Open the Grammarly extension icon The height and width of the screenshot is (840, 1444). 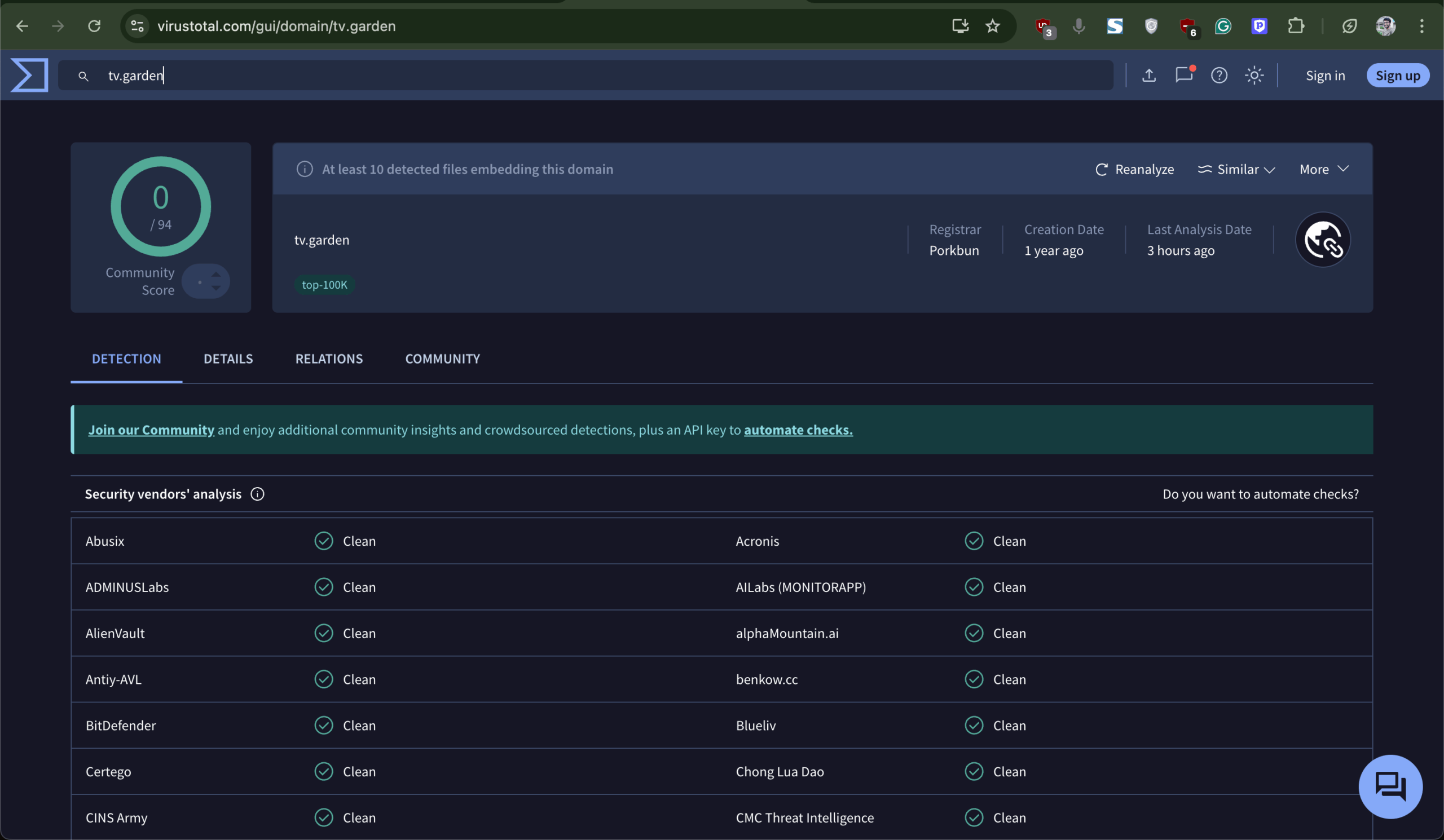point(1223,26)
